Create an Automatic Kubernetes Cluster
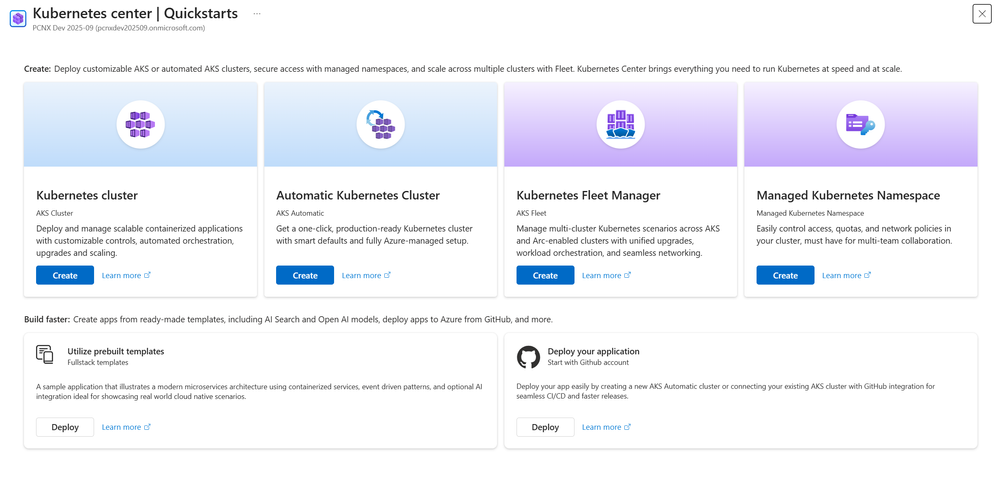 pyautogui.click(x=305, y=275)
